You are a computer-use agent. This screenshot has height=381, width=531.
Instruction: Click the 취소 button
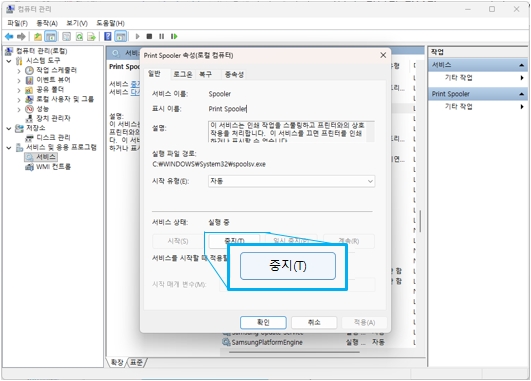pos(314,322)
